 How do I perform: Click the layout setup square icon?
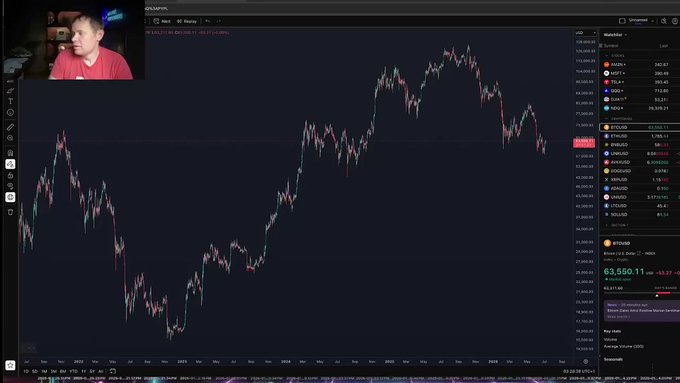click(x=622, y=21)
